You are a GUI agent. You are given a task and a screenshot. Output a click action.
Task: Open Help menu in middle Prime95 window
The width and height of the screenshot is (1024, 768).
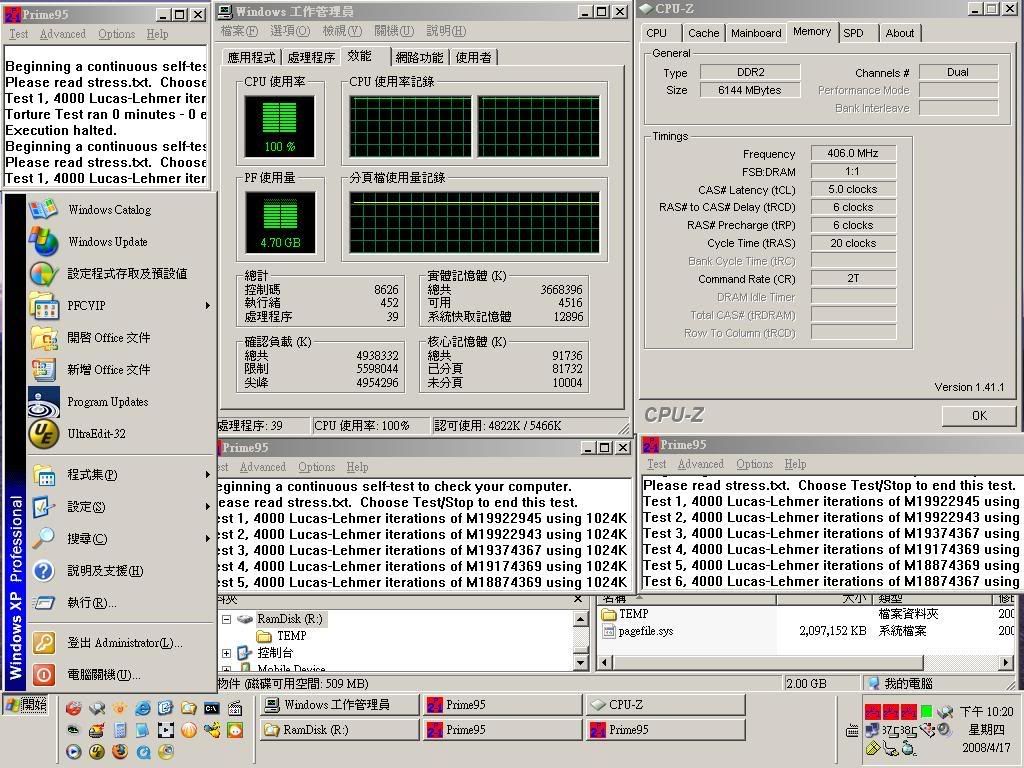pyautogui.click(x=357, y=467)
